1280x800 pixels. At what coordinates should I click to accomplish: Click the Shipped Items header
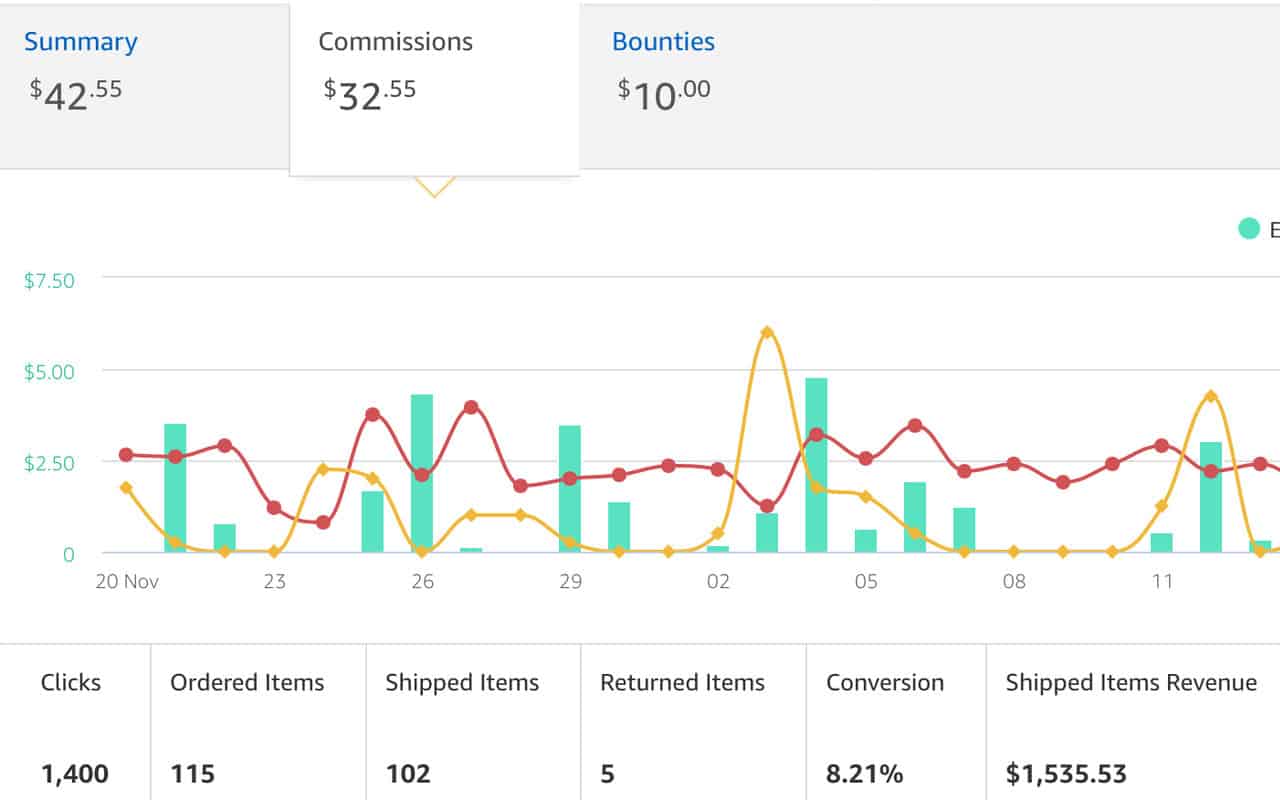pyautogui.click(x=460, y=682)
